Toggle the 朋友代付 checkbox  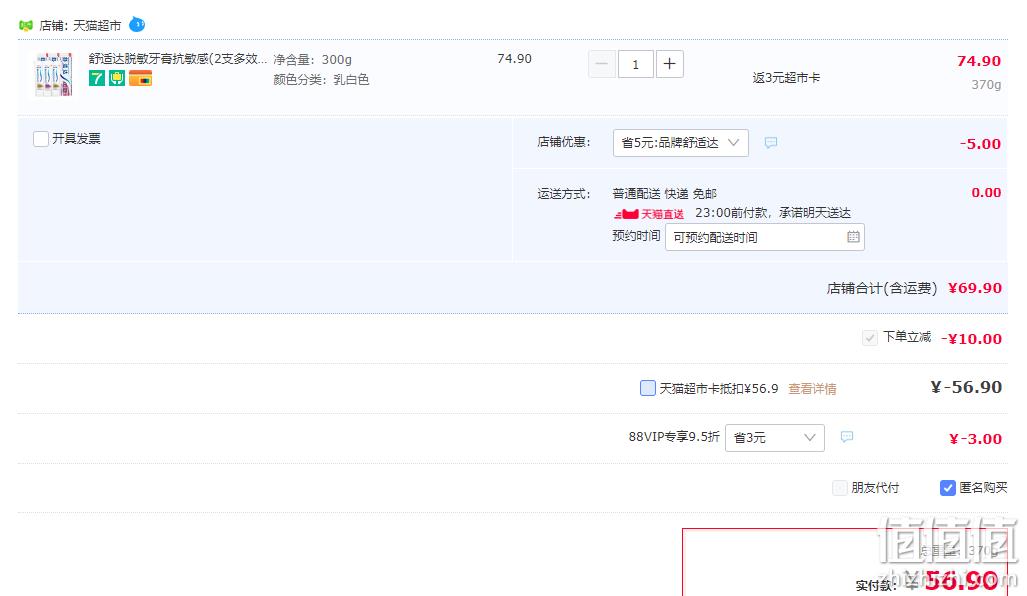pos(840,488)
